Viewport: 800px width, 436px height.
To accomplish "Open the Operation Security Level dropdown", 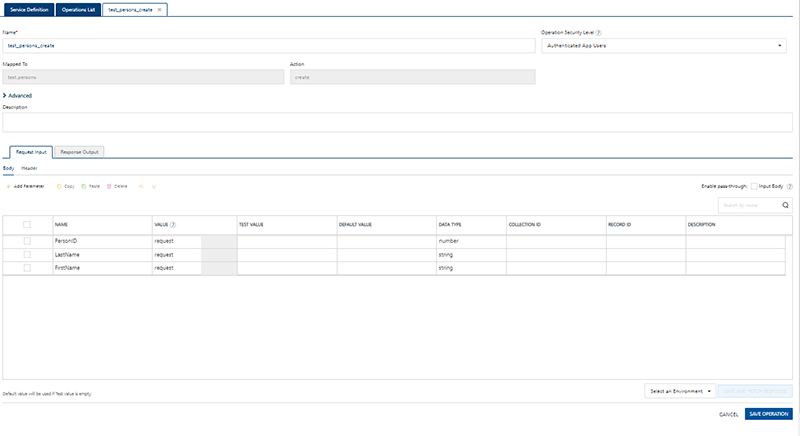I will pos(663,46).
